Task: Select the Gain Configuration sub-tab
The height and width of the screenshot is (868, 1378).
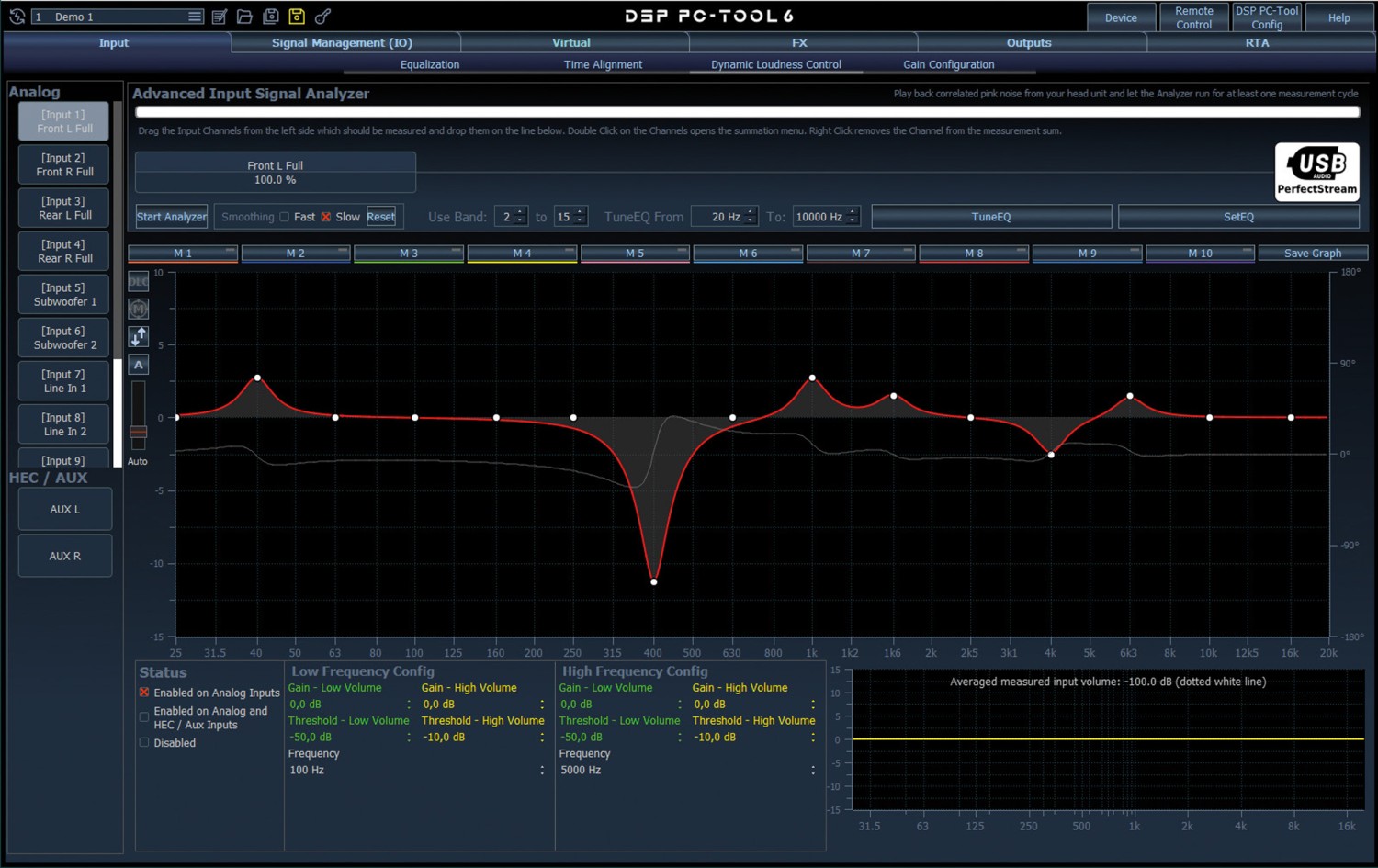Action: click(949, 64)
